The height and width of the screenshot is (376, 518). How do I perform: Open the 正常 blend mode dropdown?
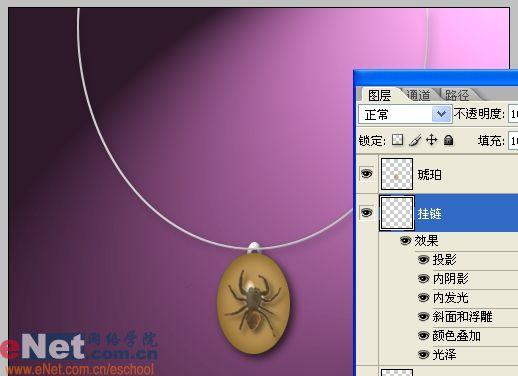(405, 114)
